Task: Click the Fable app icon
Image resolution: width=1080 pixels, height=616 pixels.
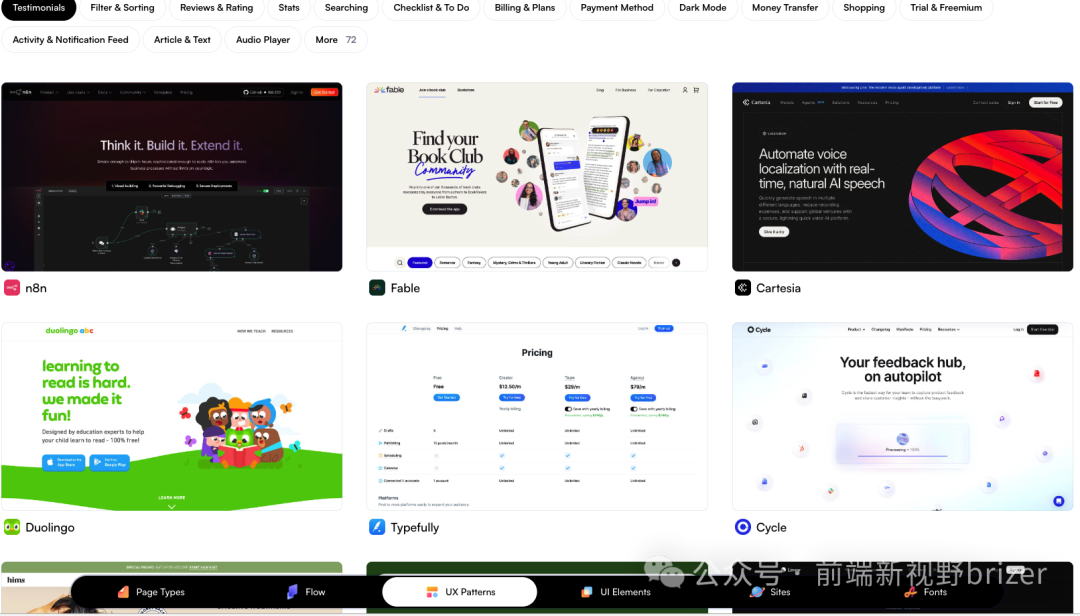Action: click(x=377, y=288)
